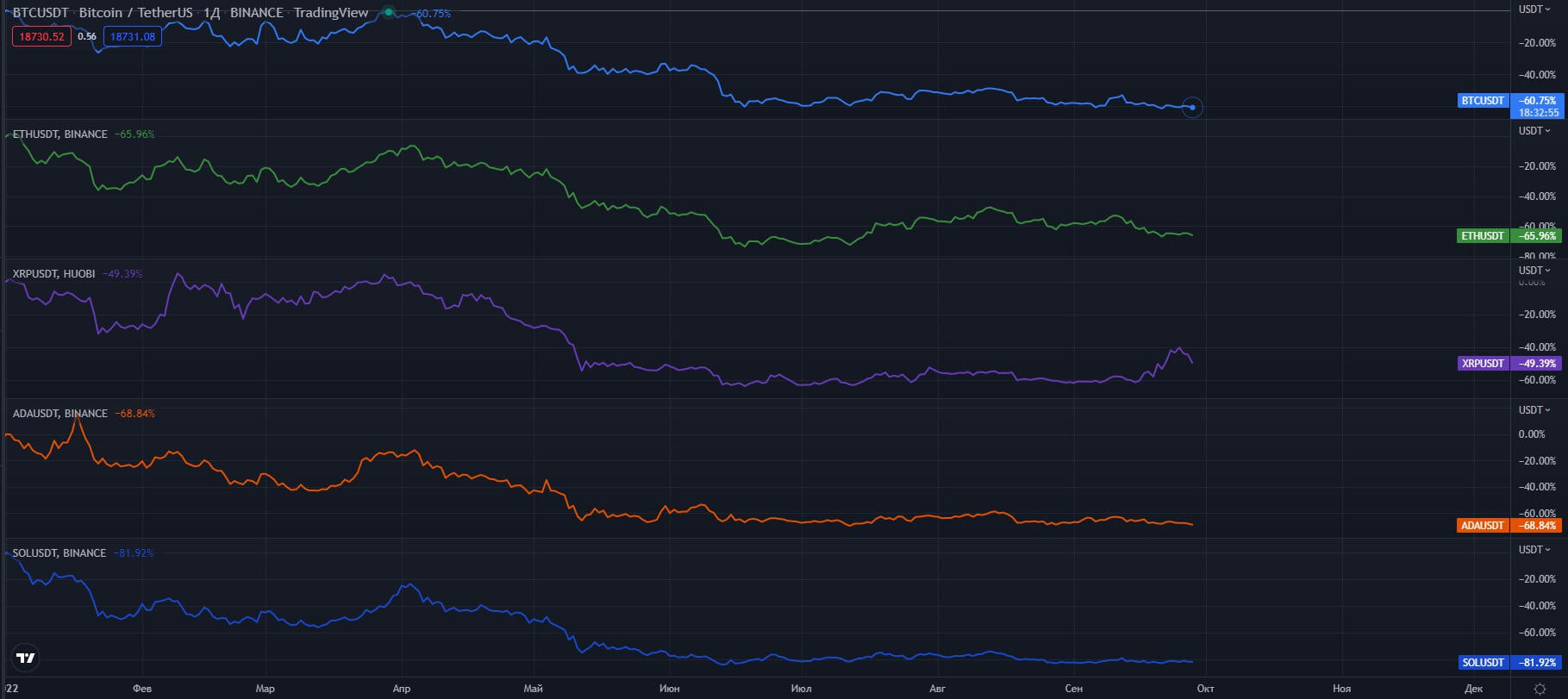1568x699 pixels.
Task: Open the USDT currency dropdown on SOLUSDT pane
Action: 1534,550
